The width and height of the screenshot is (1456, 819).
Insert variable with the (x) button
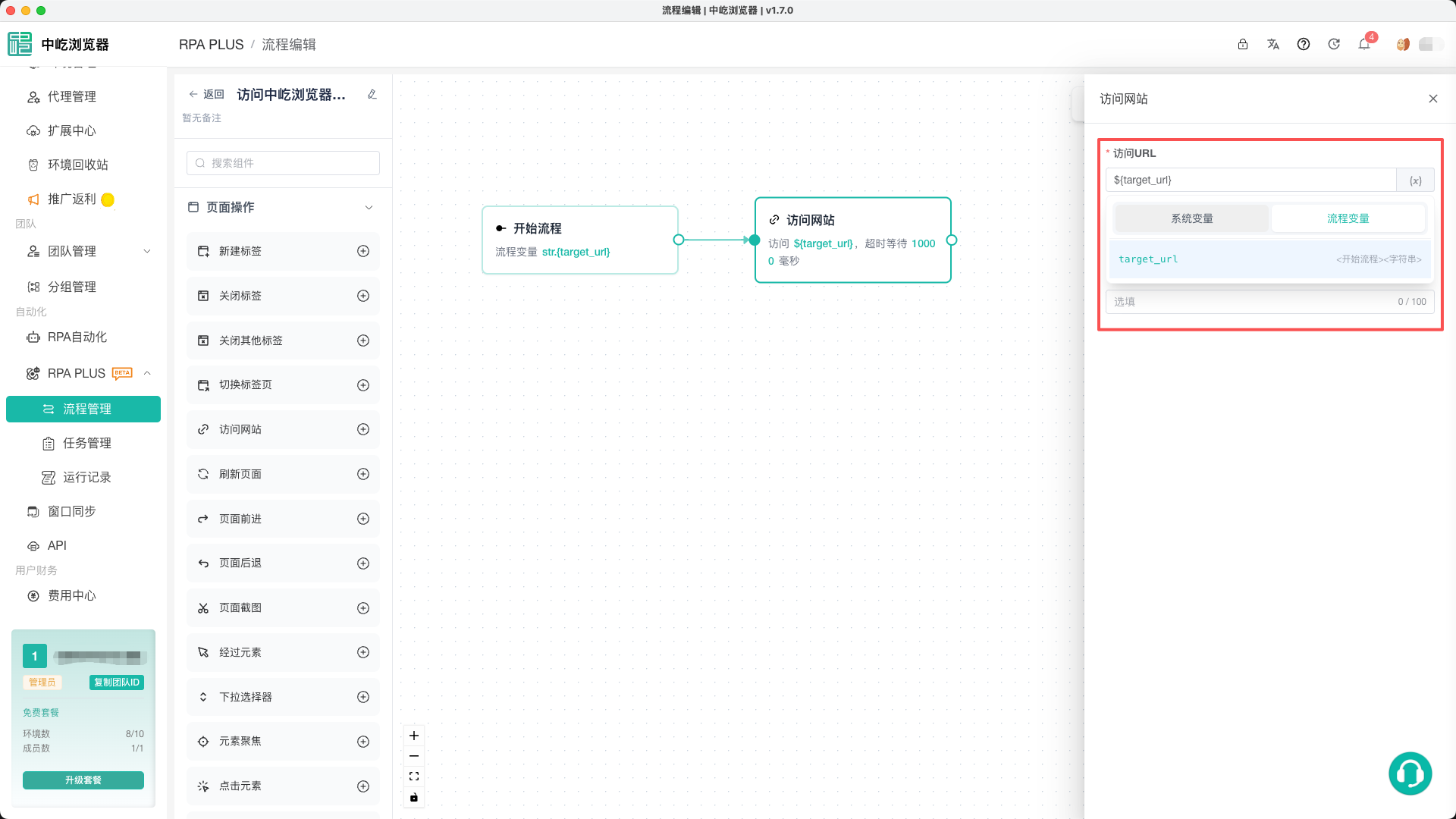[1415, 180]
